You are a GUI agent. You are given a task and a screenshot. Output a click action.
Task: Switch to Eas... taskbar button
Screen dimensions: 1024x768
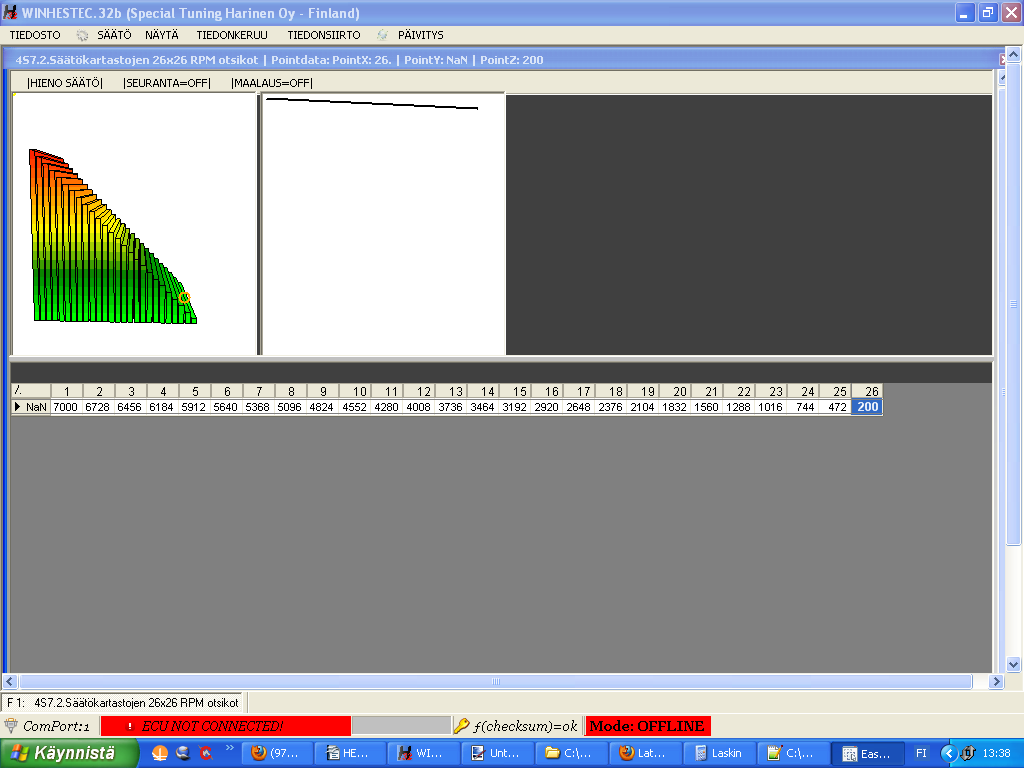869,753
